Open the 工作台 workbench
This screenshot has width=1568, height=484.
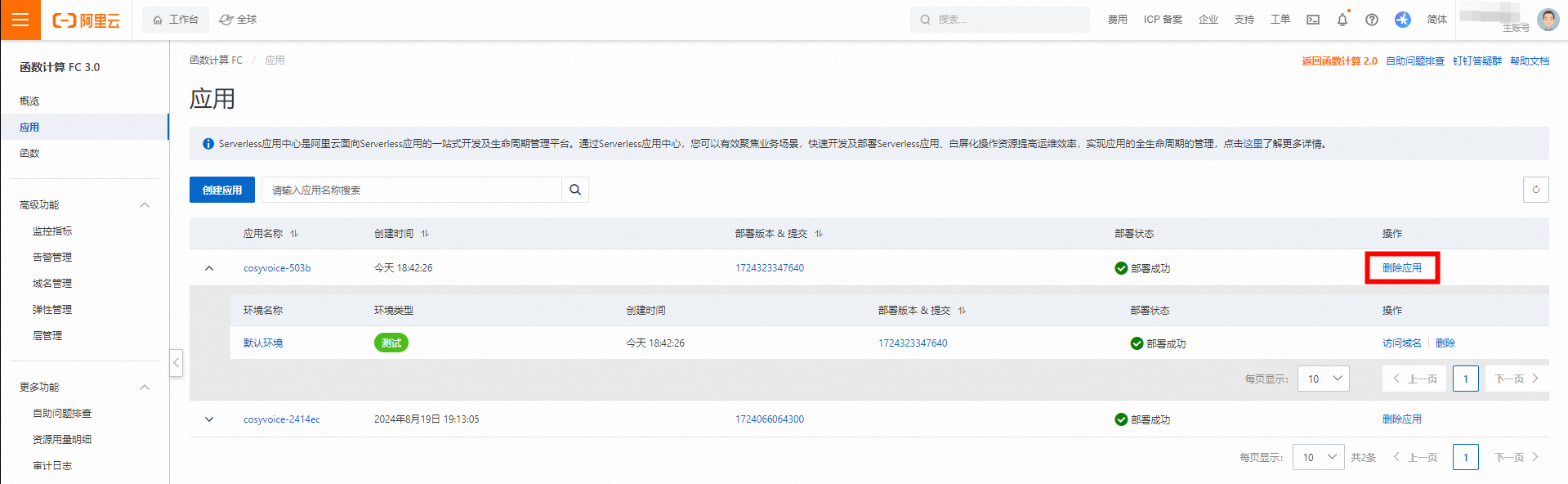[176, 20]
